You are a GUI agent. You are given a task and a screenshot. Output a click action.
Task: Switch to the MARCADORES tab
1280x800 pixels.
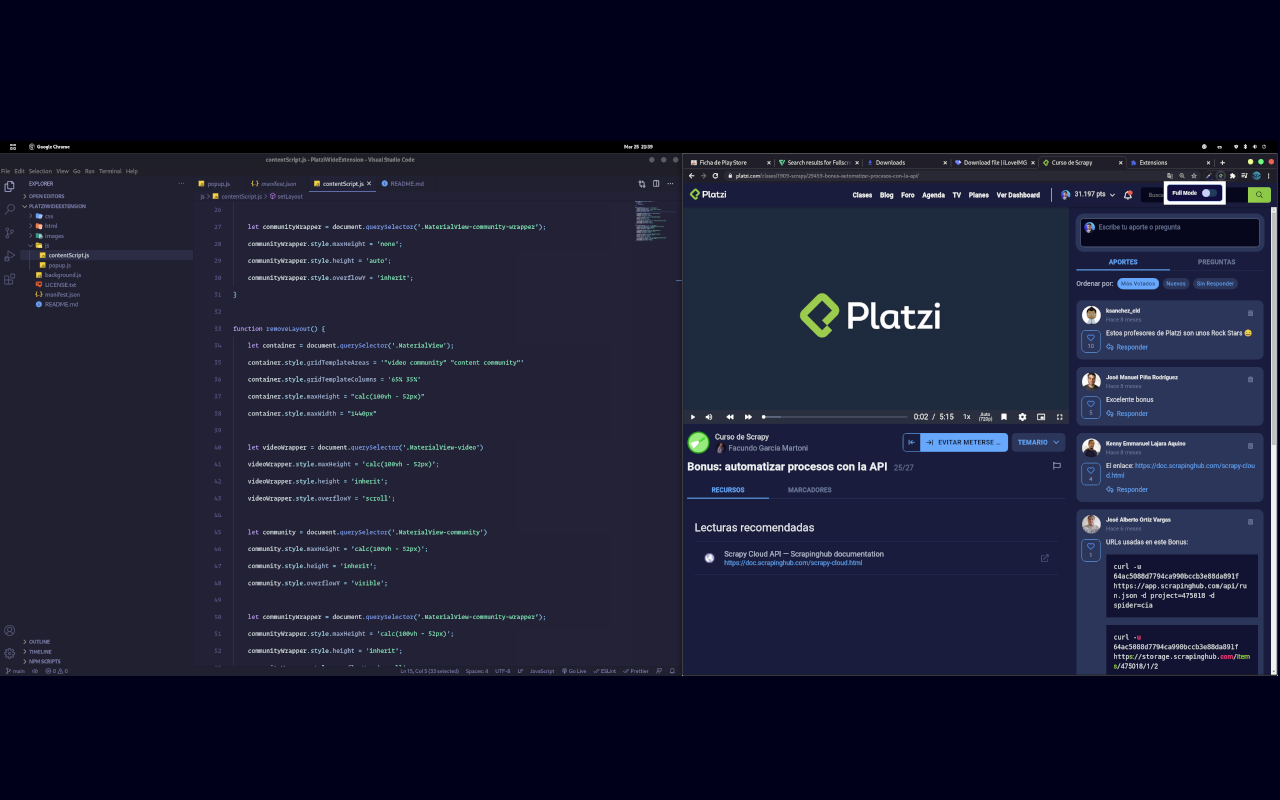[810, 490]
